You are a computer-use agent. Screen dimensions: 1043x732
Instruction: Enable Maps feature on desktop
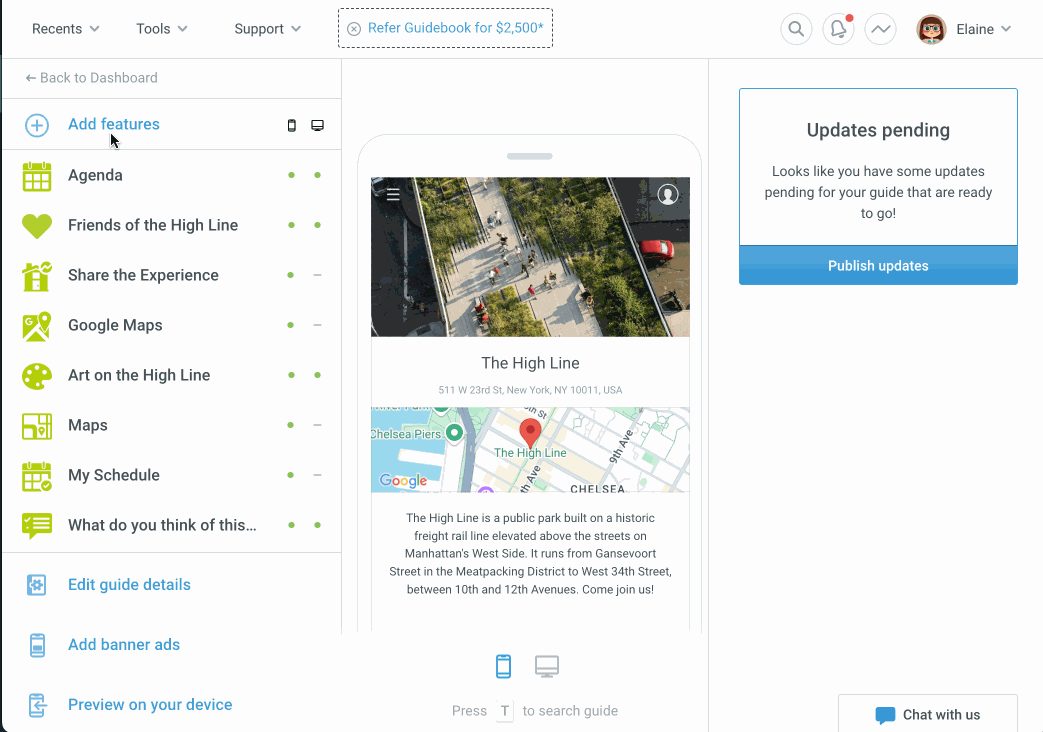317,425
